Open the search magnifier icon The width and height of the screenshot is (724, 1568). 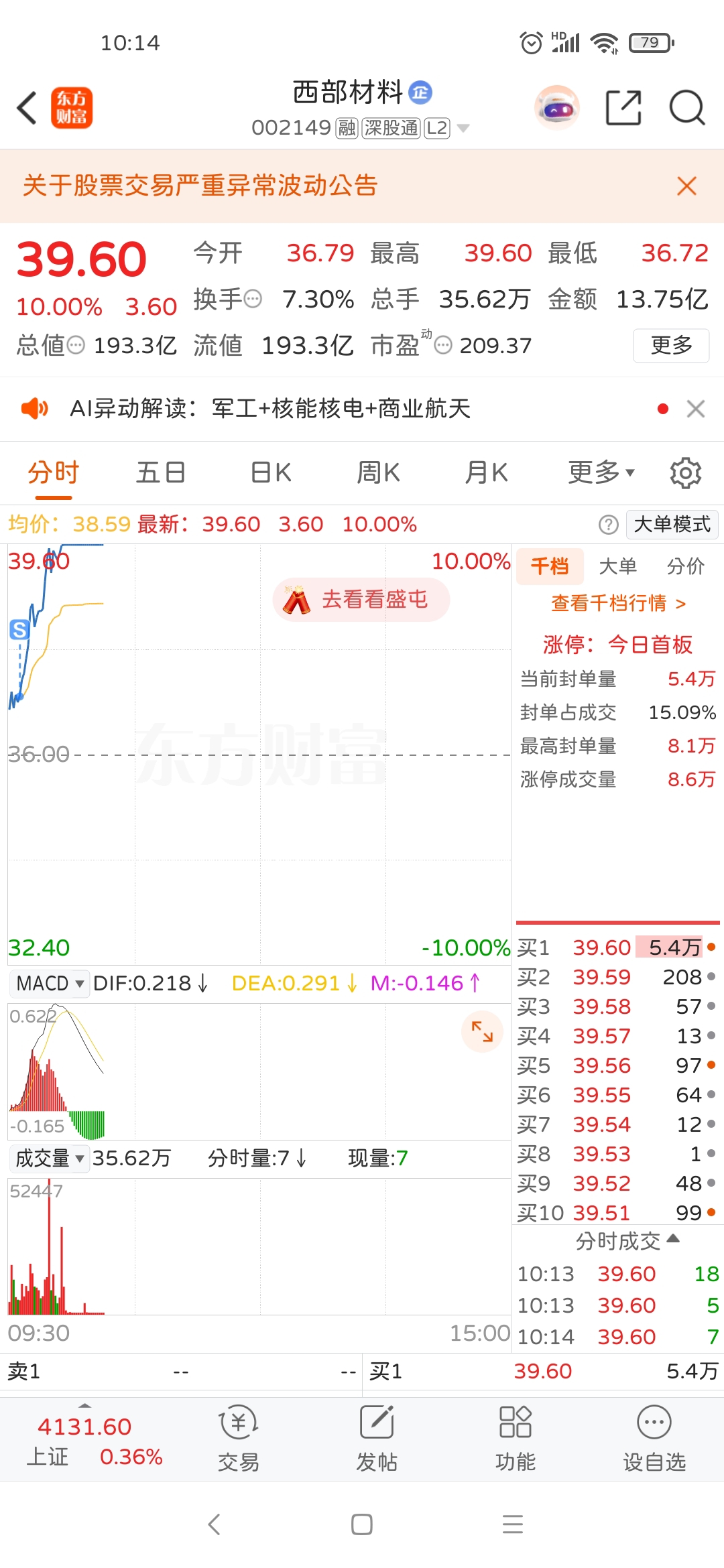tap(687, 107)
